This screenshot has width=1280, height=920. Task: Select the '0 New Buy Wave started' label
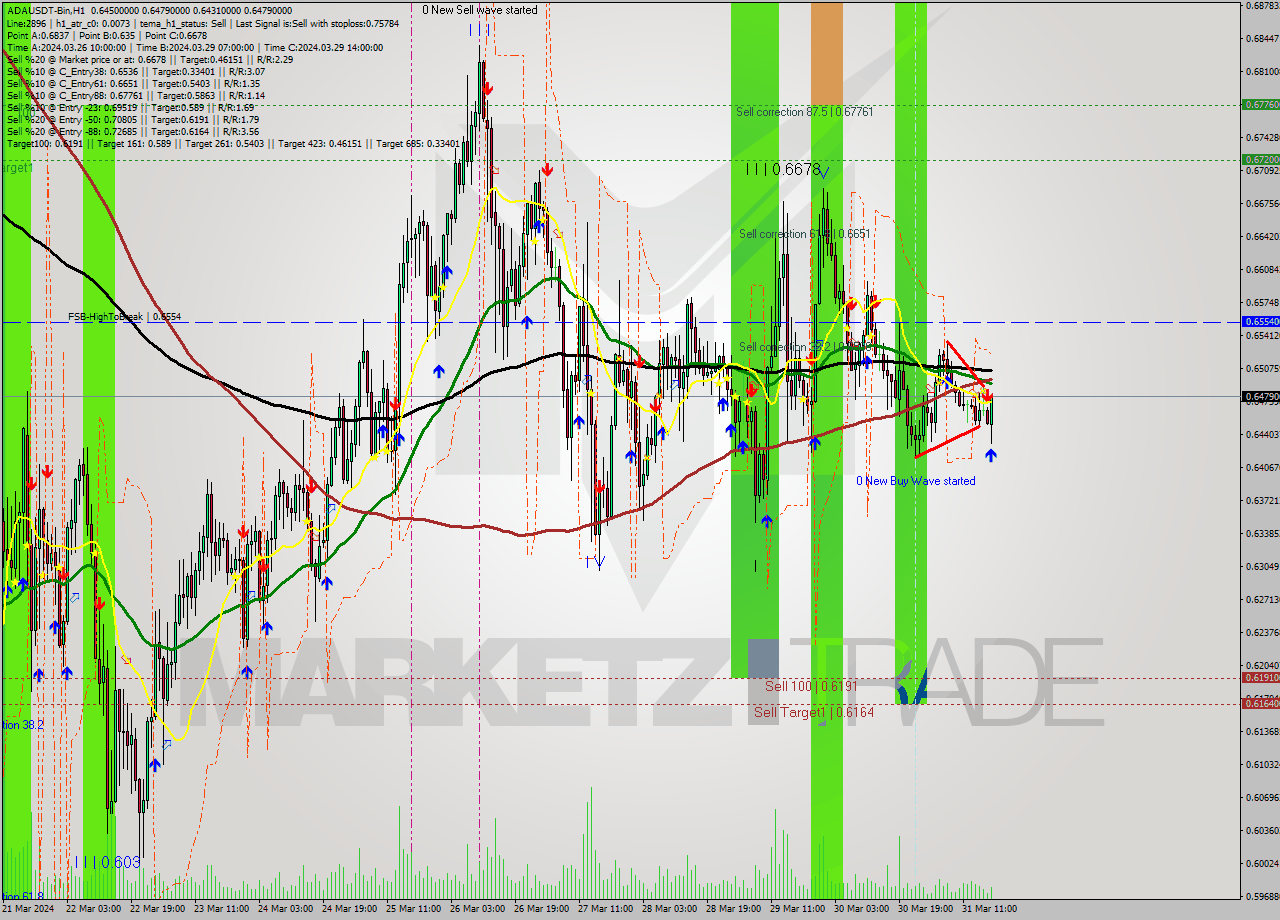pyautogui.click(x=915, y=481)
